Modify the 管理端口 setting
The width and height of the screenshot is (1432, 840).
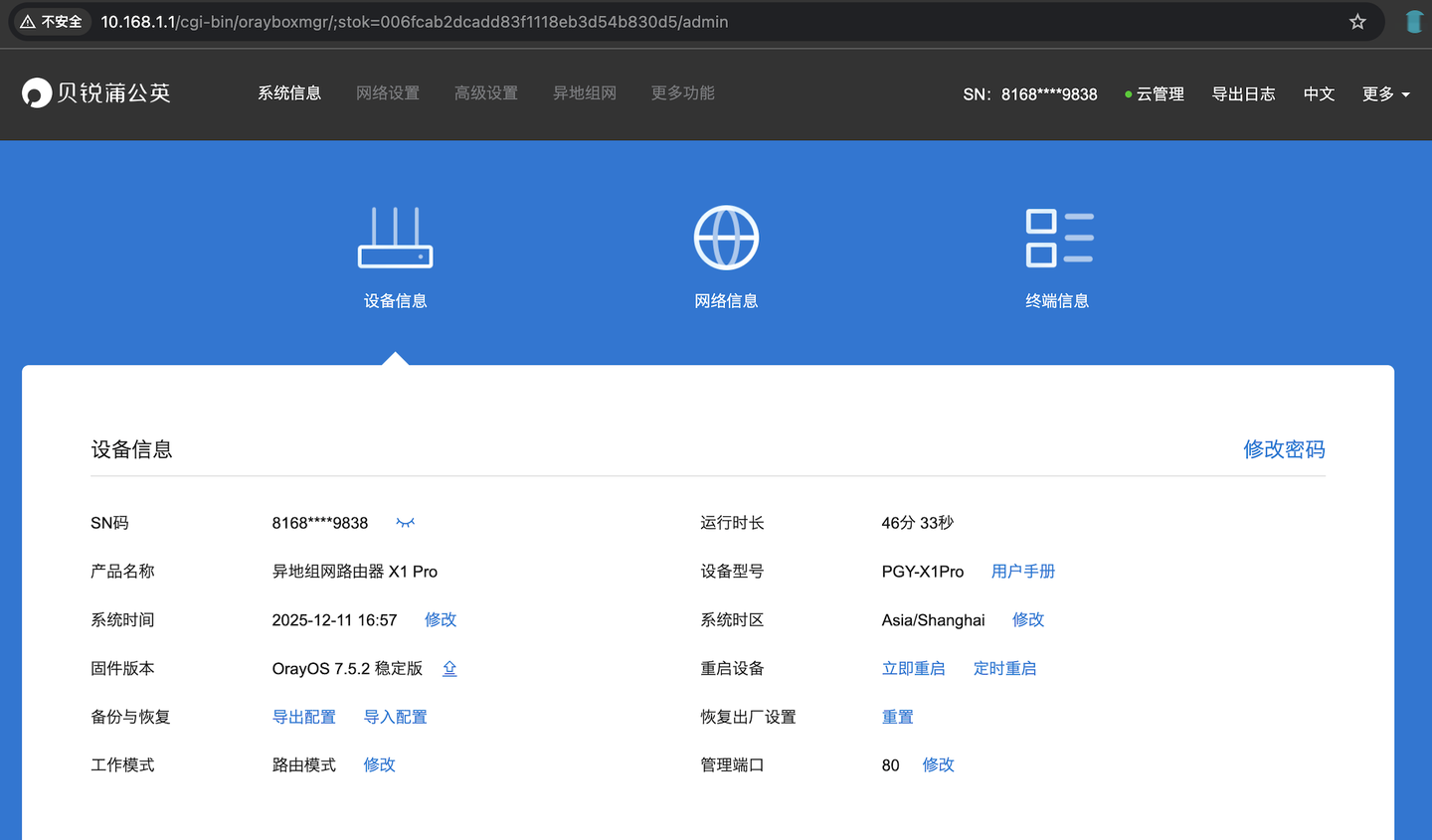938,764
